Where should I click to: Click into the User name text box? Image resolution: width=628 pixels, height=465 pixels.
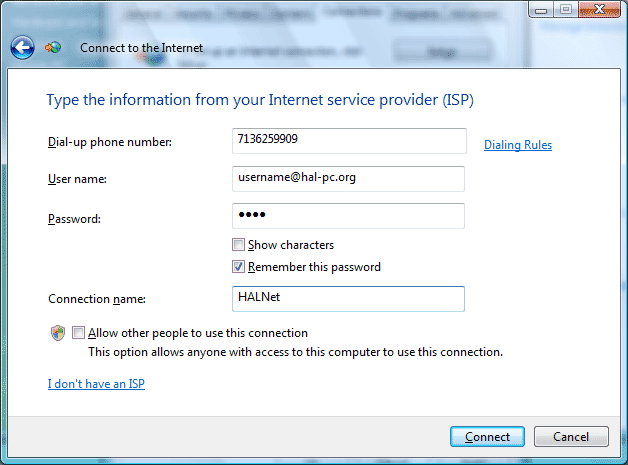347,178
